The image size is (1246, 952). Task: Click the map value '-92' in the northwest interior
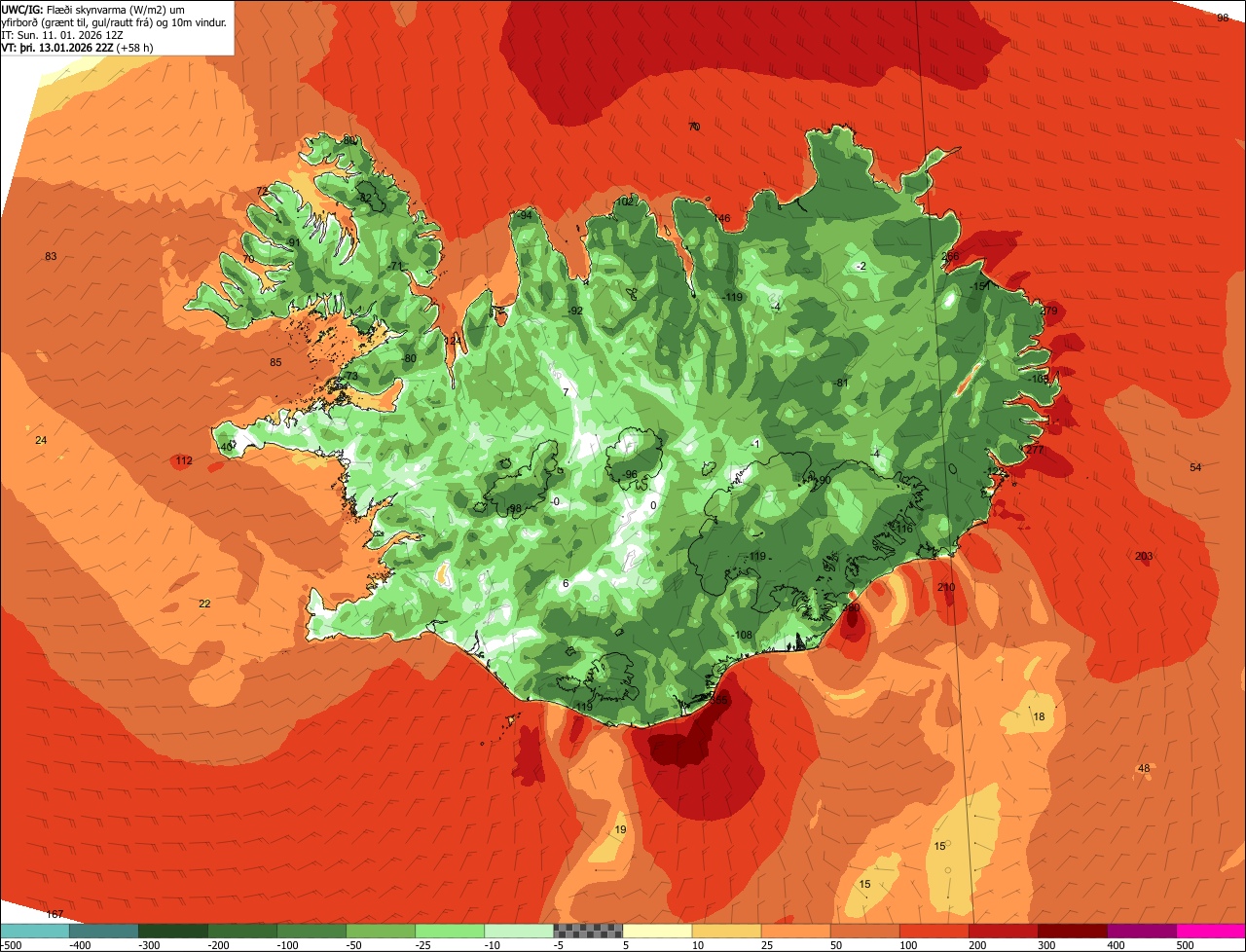click(x=575, y=311)
